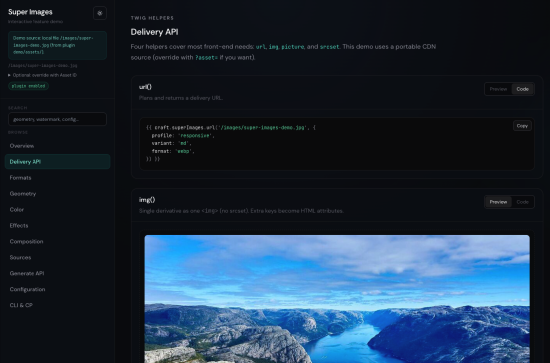Screen dimensions: 550x363
Task: Toggle the light/dark theme sun icon
Action: click(100, 13)
